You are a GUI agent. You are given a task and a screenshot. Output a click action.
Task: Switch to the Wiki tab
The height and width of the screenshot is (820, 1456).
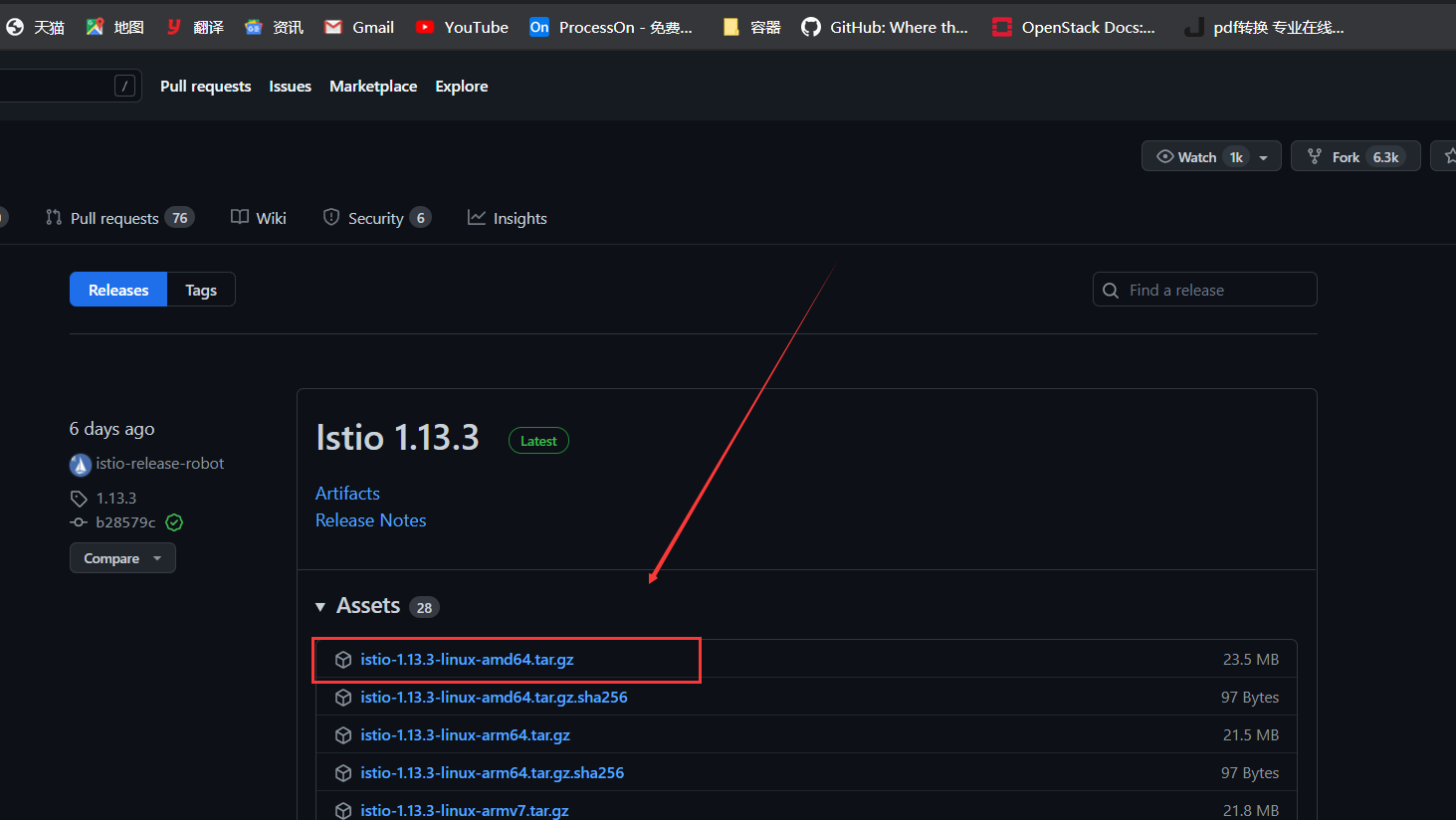pyautogui.click(x=259, y=218)
